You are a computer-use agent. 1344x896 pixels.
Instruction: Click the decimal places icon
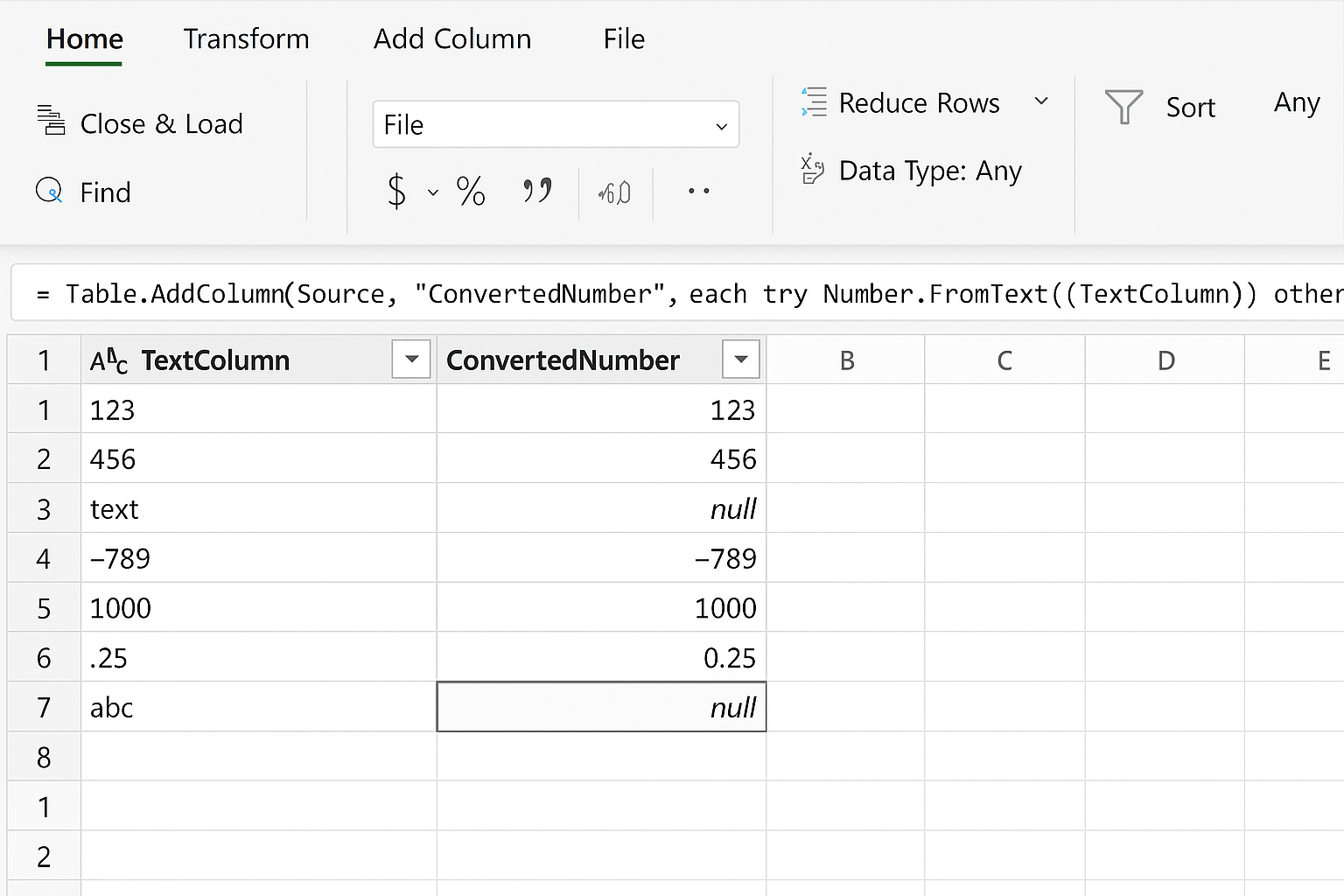click(x=615, y=192)
